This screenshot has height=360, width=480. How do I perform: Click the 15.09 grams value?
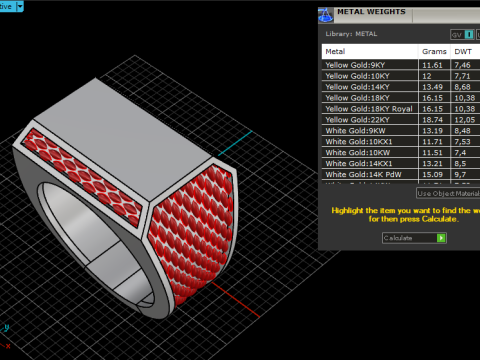[x=432, y=175]
